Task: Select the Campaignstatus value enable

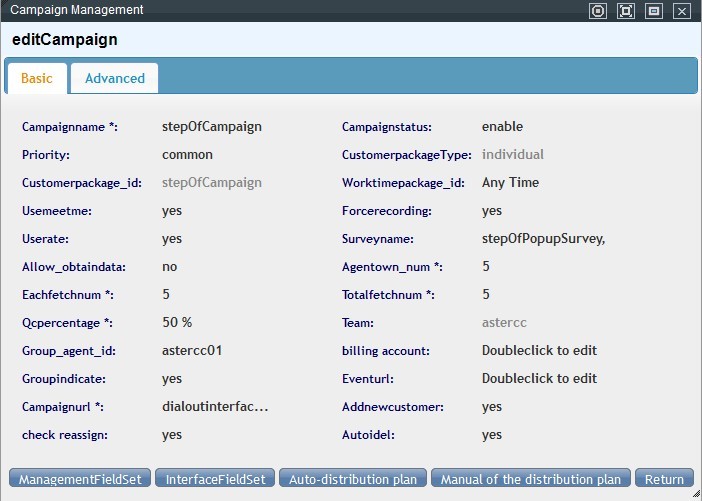Action: [502, 127]
